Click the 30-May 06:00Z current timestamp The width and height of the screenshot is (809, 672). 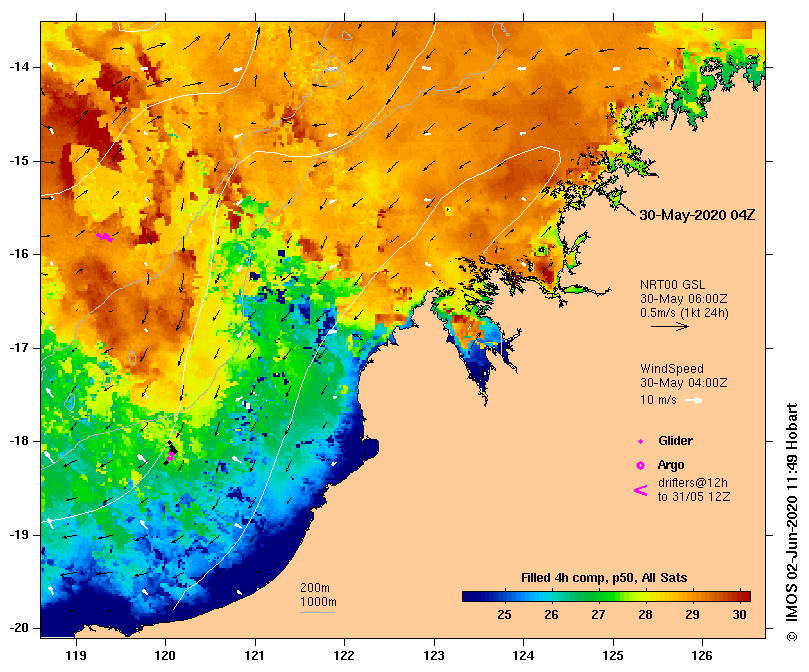click(x=684, y=298)
